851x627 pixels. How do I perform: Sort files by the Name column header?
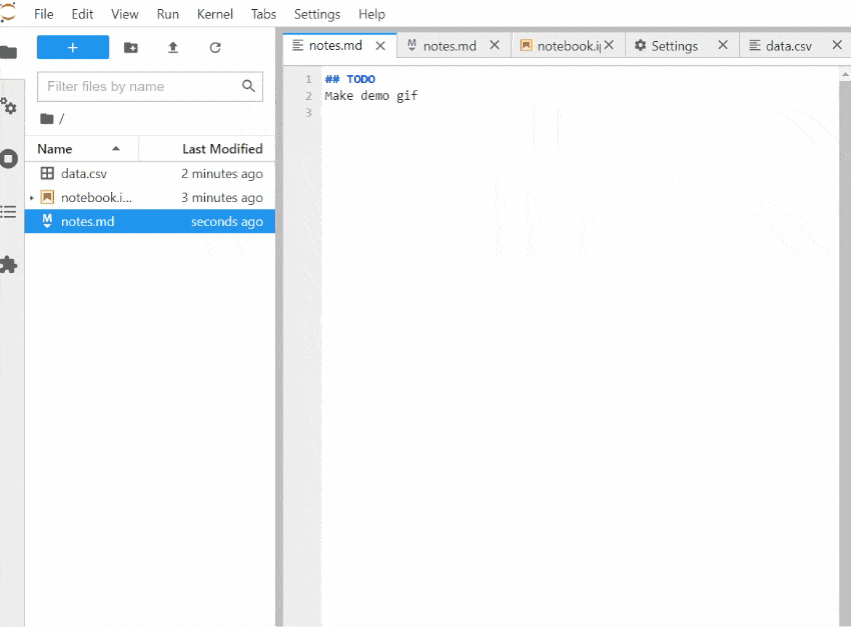click(x=81, y=149)
